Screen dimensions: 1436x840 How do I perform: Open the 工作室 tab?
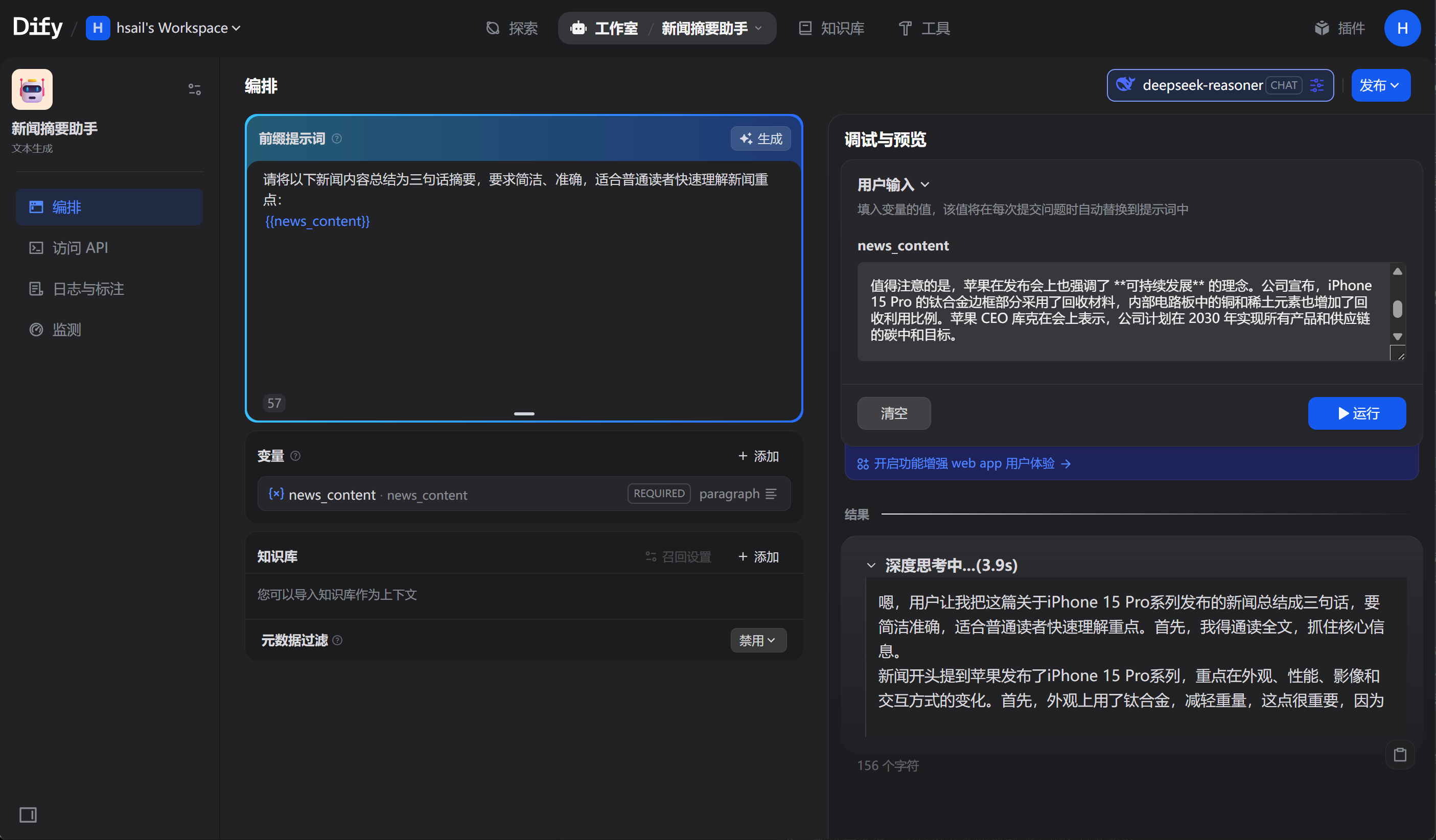[x=605, y=28]
